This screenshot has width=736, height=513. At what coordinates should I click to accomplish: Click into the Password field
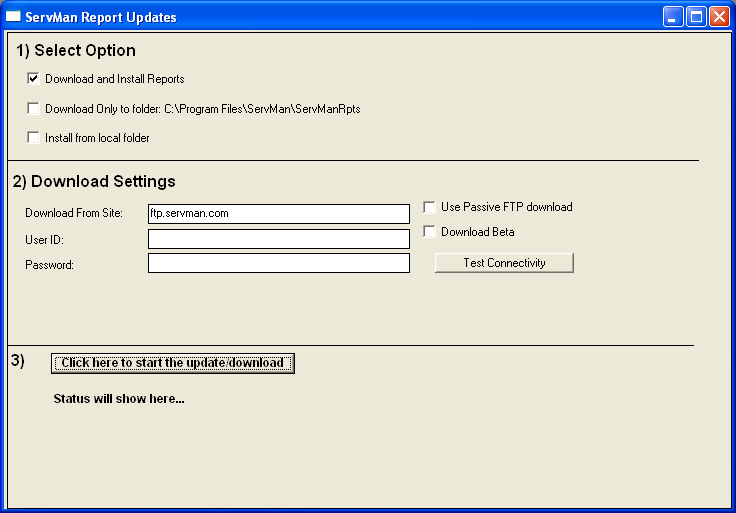(279, 263)
